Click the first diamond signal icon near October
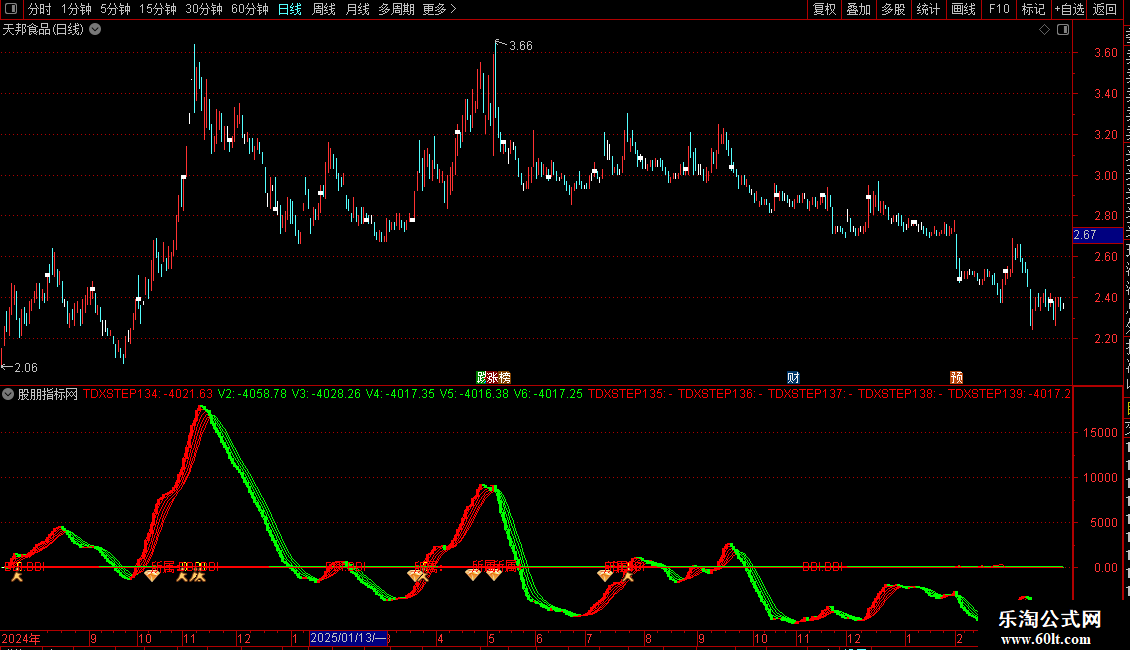 [152, 575]
